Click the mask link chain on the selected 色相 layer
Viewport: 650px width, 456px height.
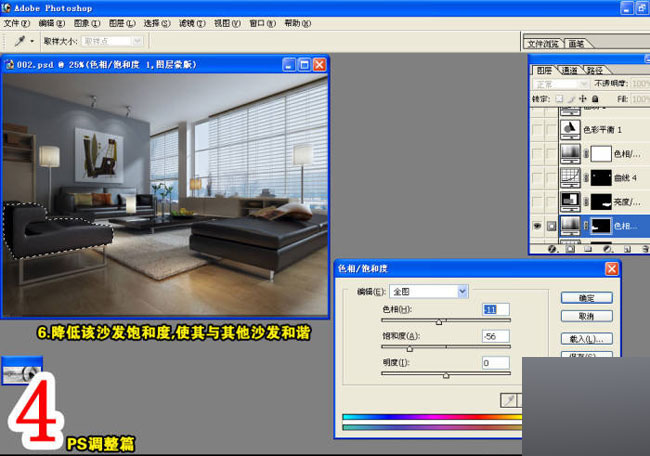click(586, 226)
